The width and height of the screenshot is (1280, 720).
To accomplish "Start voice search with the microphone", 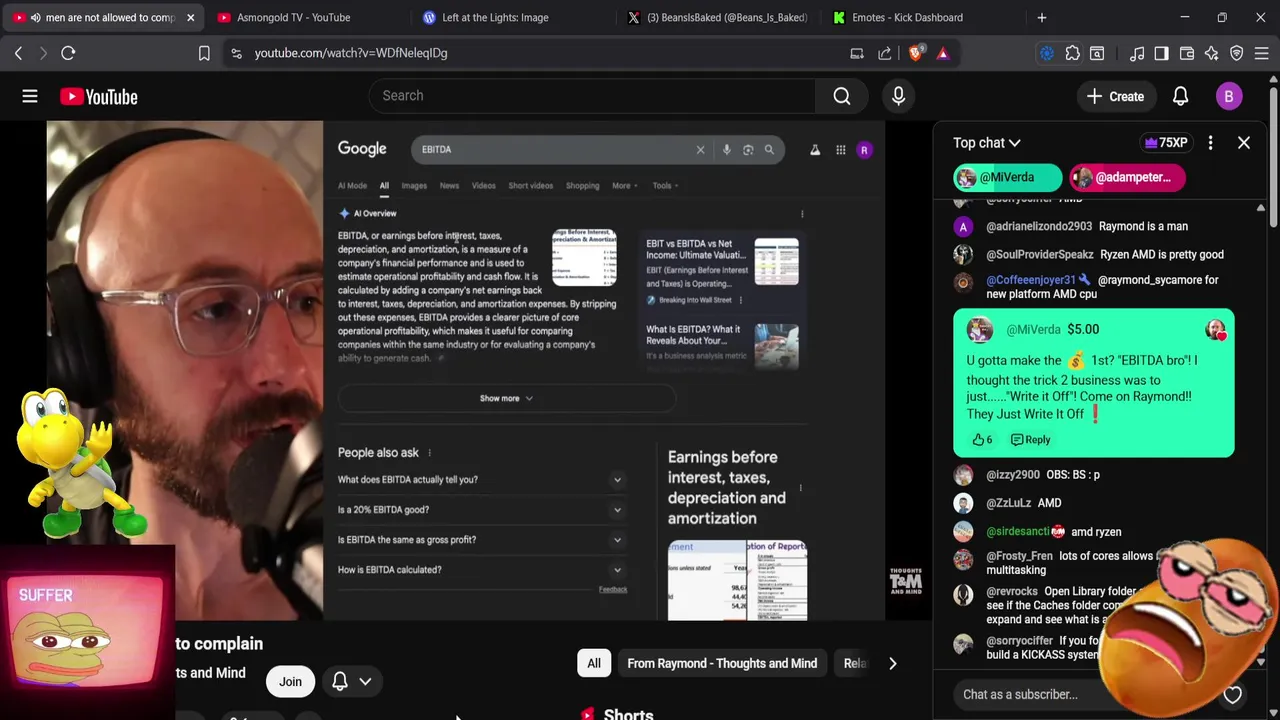I will click(898, 95).
